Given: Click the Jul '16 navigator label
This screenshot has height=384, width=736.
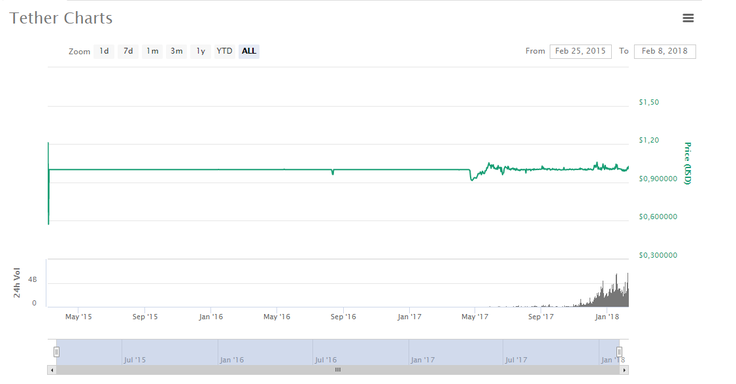Looking at the screenshot, I should click(x=326, y=360).
